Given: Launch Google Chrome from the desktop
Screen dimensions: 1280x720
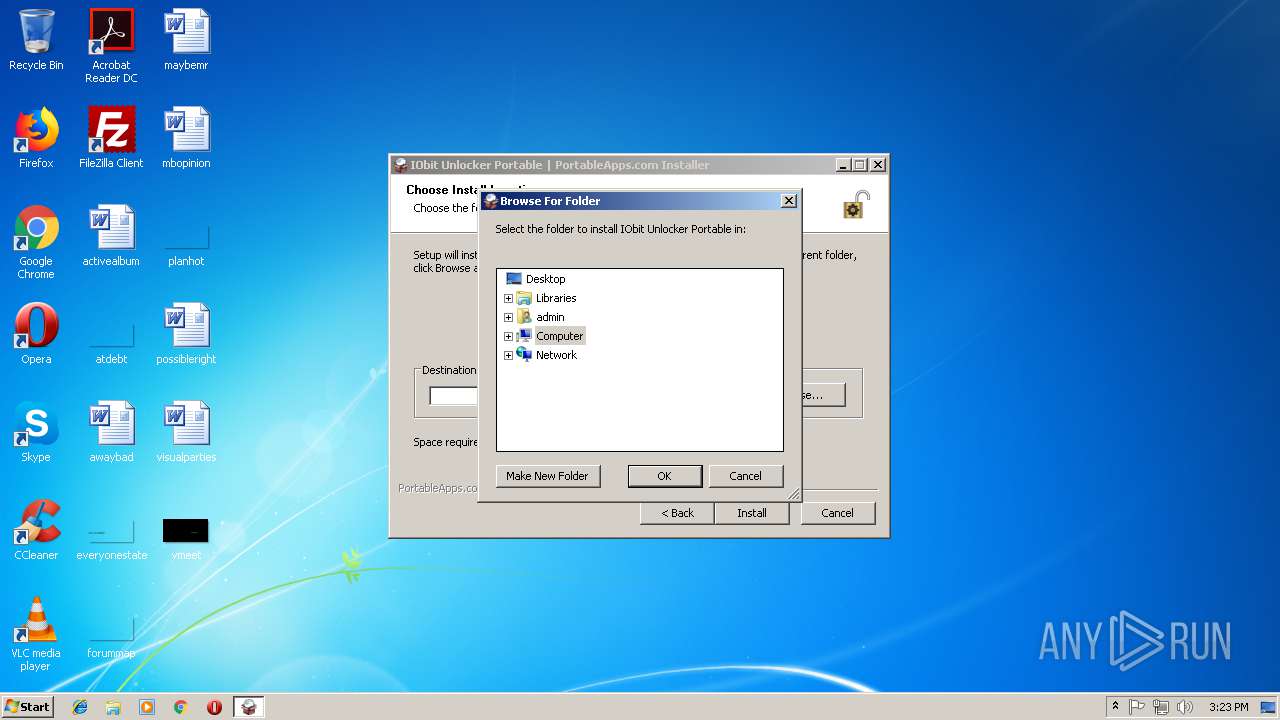Looking at the screenshot, I should [x=36, y=243].
